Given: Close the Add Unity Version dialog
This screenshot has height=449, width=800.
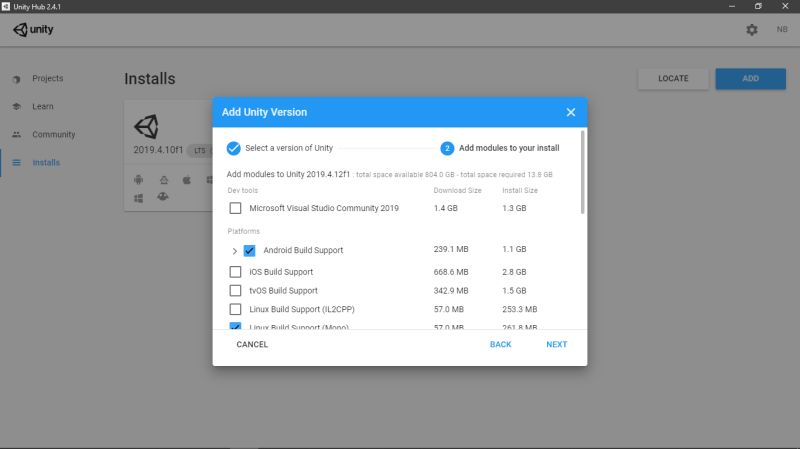Looking at the screenshot, I should coord(570,112).
